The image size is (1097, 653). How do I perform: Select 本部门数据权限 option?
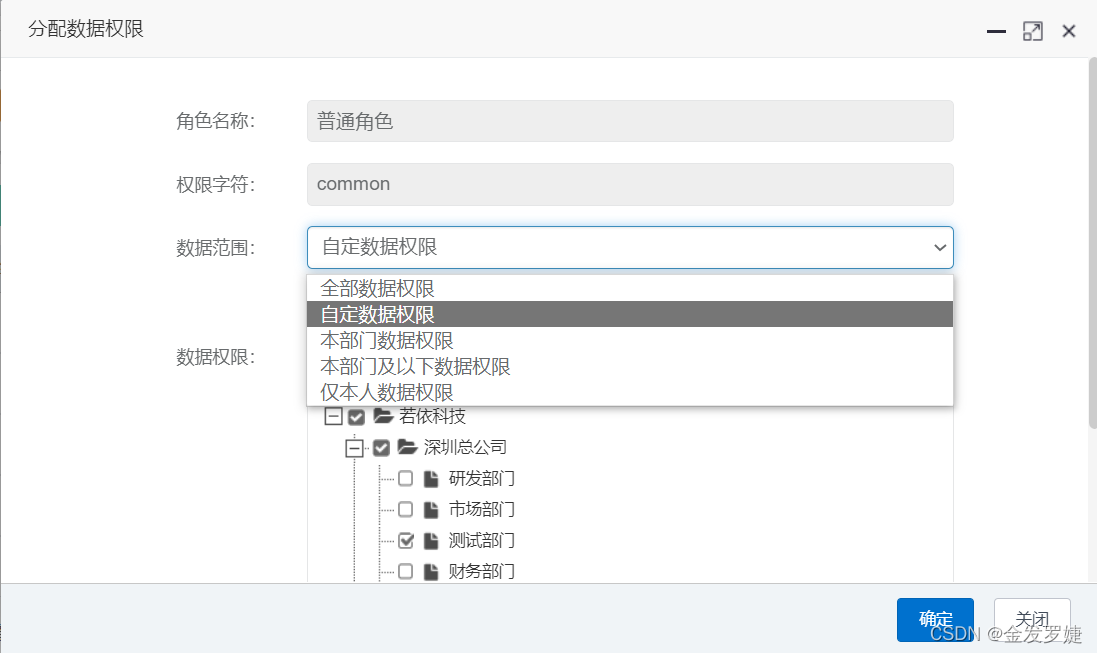point(630,340)
